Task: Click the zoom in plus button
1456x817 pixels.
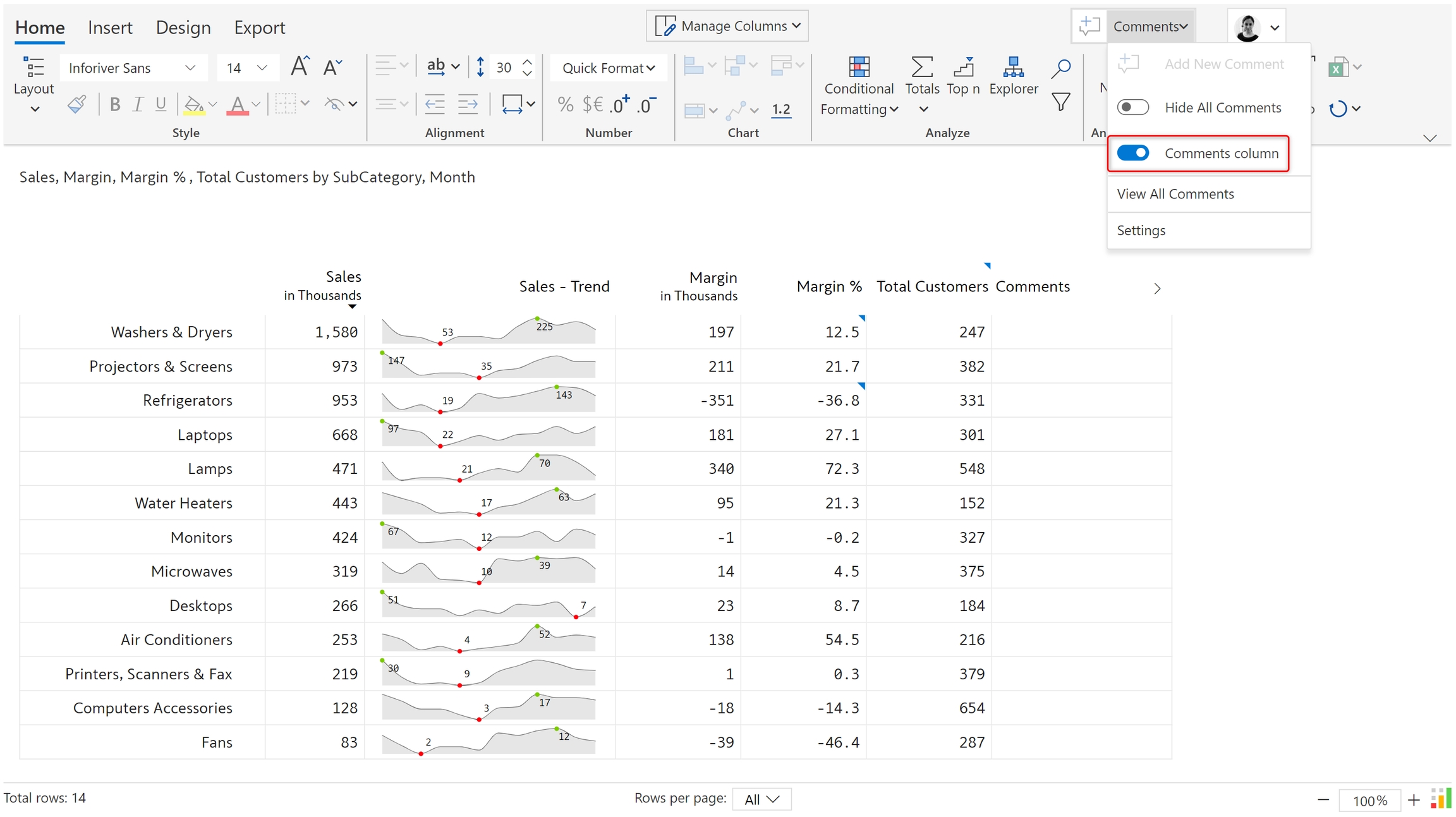Action: coord(1414,801)
